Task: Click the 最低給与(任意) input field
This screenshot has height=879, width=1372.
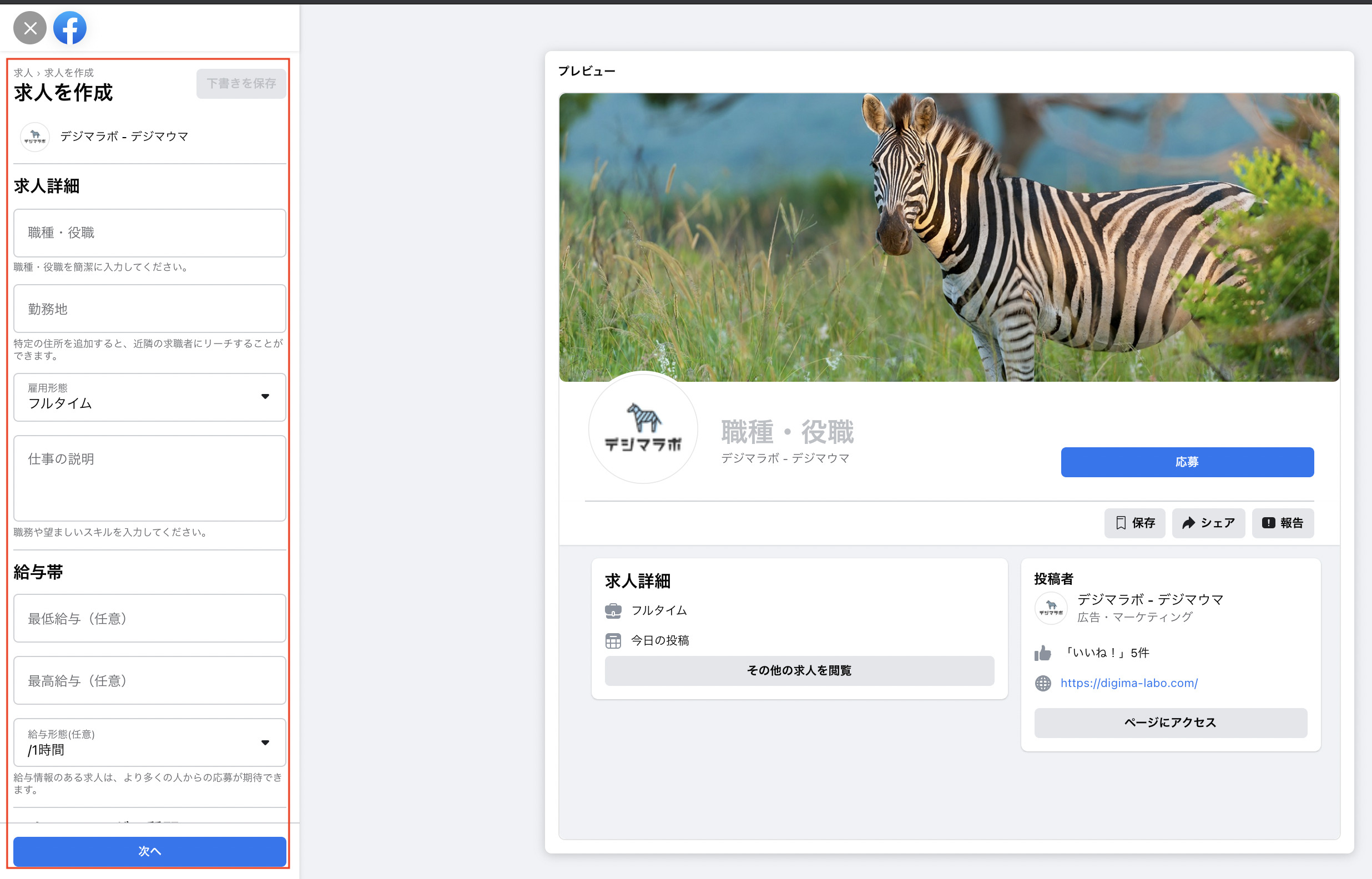Action: (149, 618)
